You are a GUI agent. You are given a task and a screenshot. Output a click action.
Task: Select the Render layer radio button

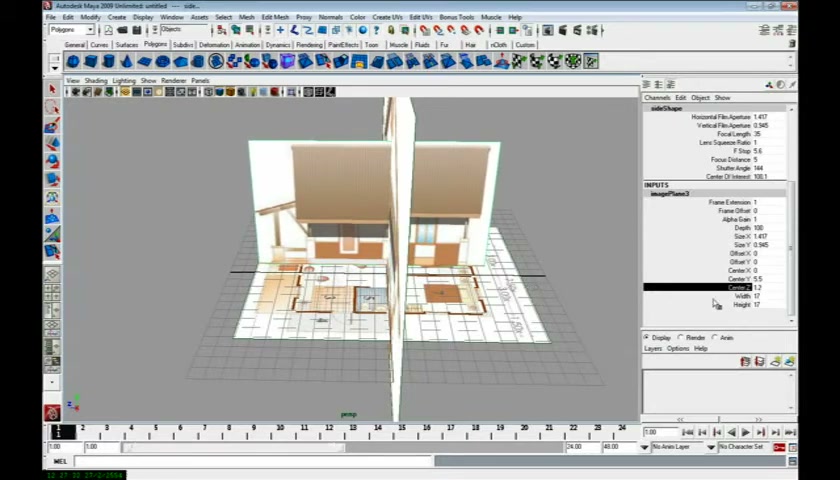coord(681,338)
